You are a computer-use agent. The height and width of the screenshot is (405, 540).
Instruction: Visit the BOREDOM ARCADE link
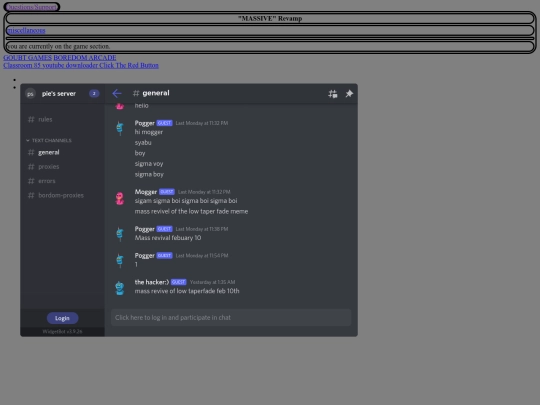85,58
